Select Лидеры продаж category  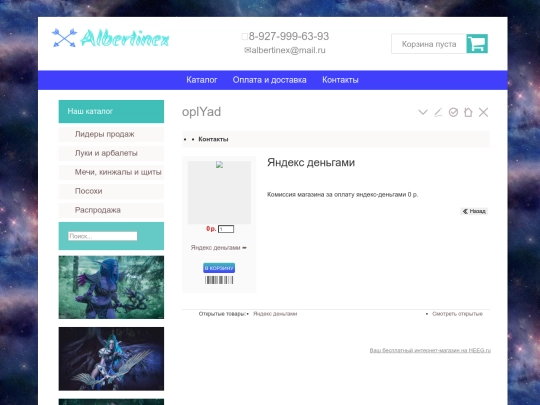tap(111, 134)
